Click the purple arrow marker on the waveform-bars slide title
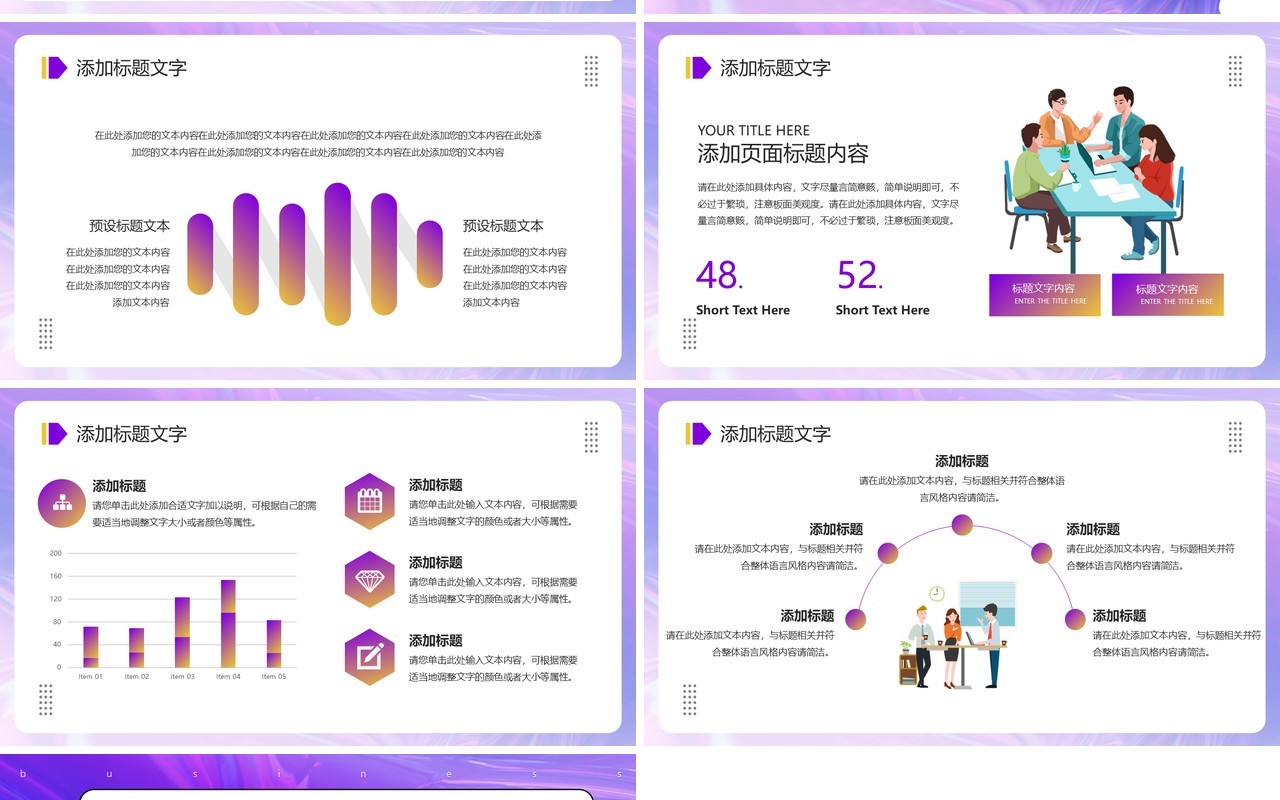Screen dimensions: 1280x800 (x=58, y=68)
